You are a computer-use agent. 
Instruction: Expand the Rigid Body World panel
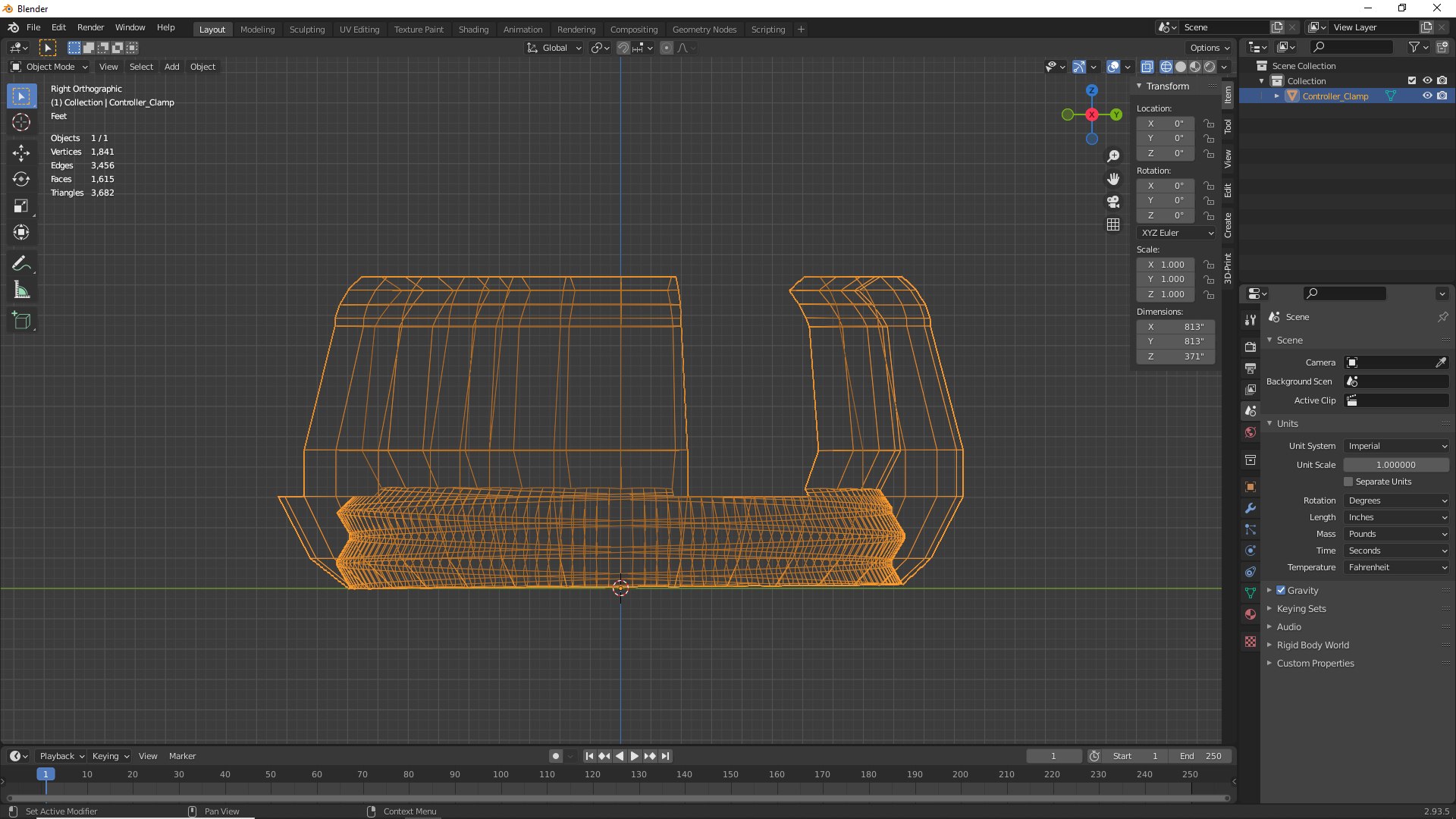[1313, 645]
